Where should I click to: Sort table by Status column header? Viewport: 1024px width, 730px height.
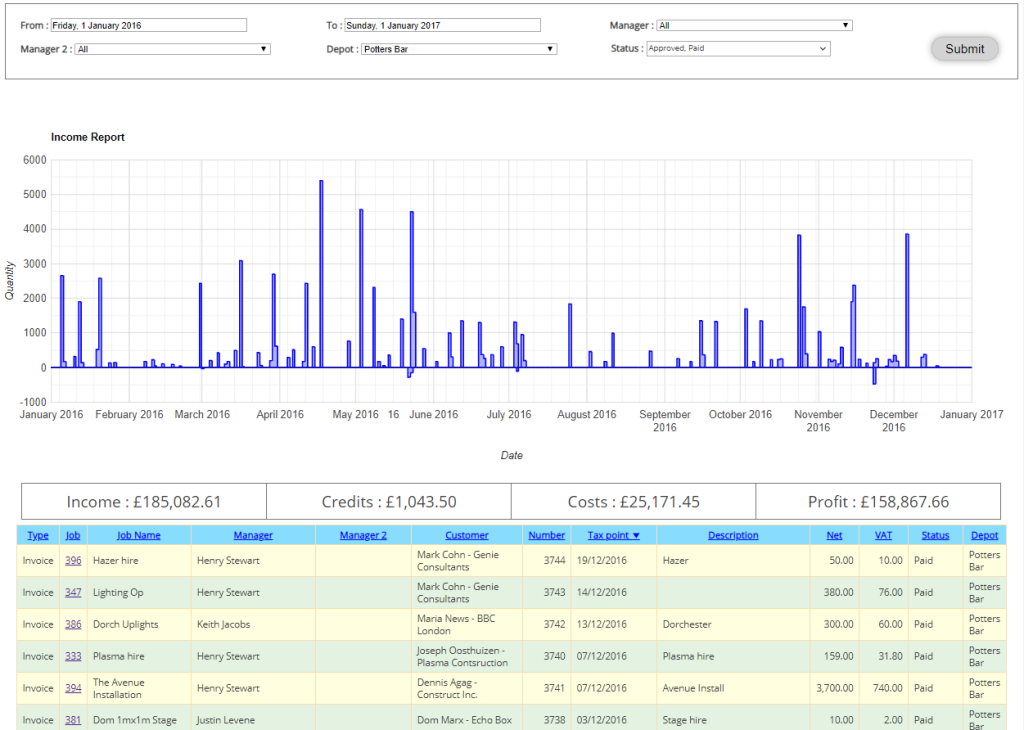pyautogui.click(x=935, y=535)
